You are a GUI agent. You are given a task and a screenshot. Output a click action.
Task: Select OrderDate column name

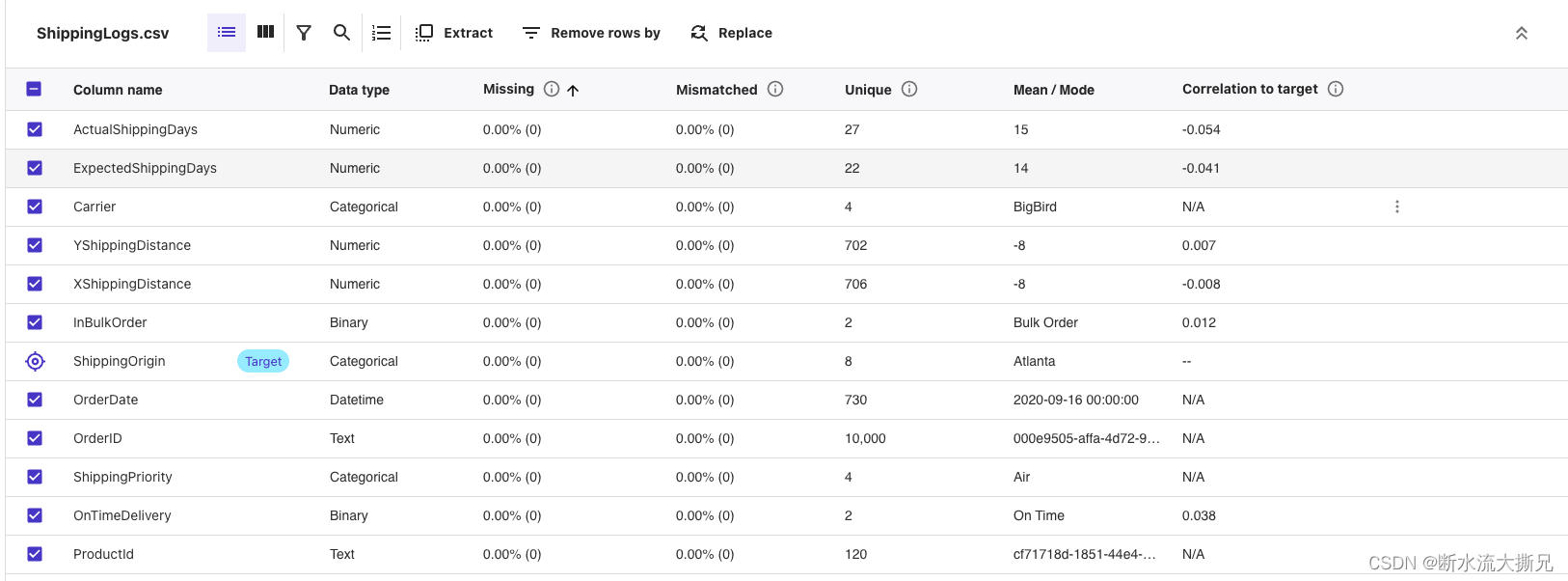(x=106, y=400)
